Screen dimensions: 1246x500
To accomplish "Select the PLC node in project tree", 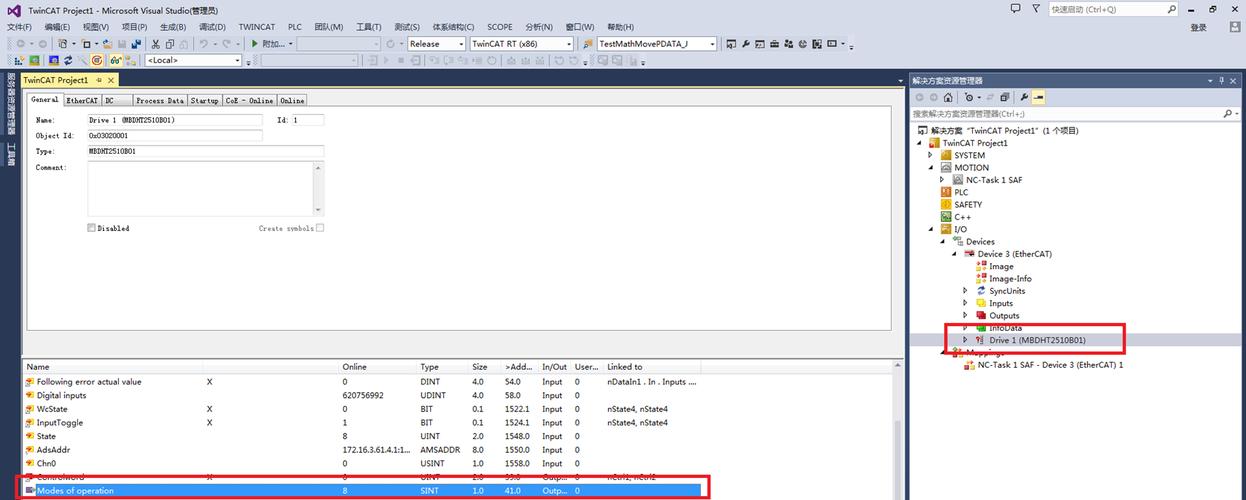I will (960, 192).
